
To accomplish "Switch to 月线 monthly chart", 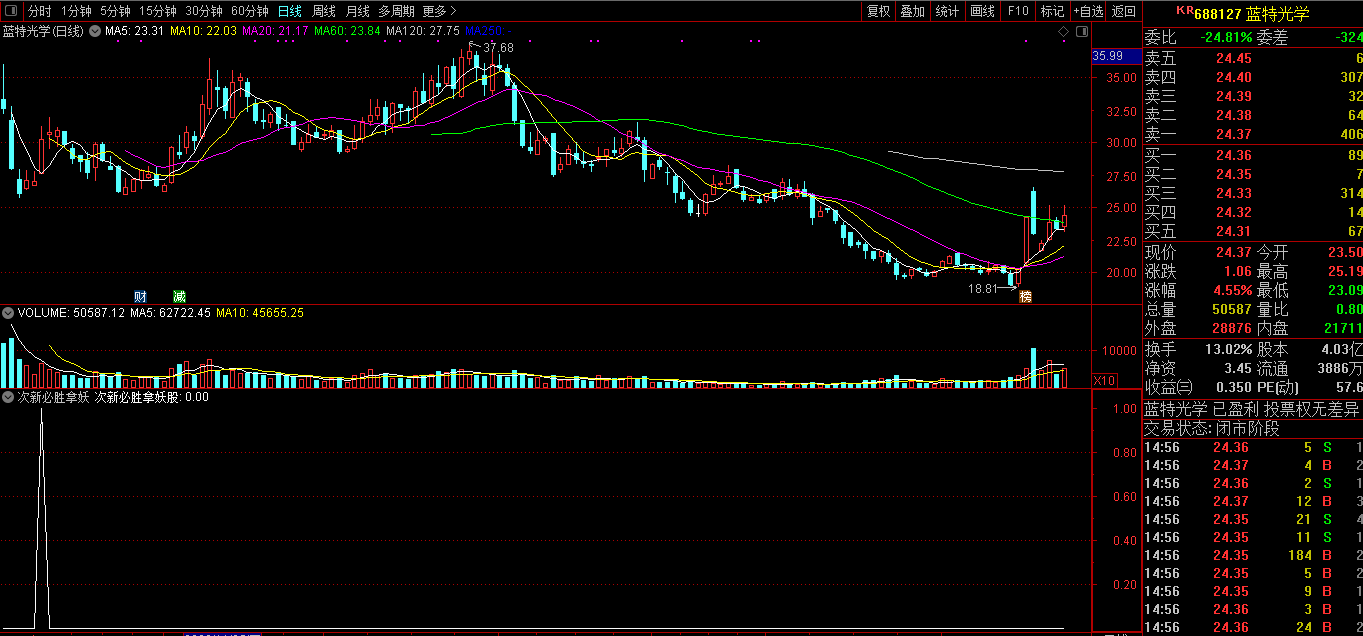I will tap(357, 11).
